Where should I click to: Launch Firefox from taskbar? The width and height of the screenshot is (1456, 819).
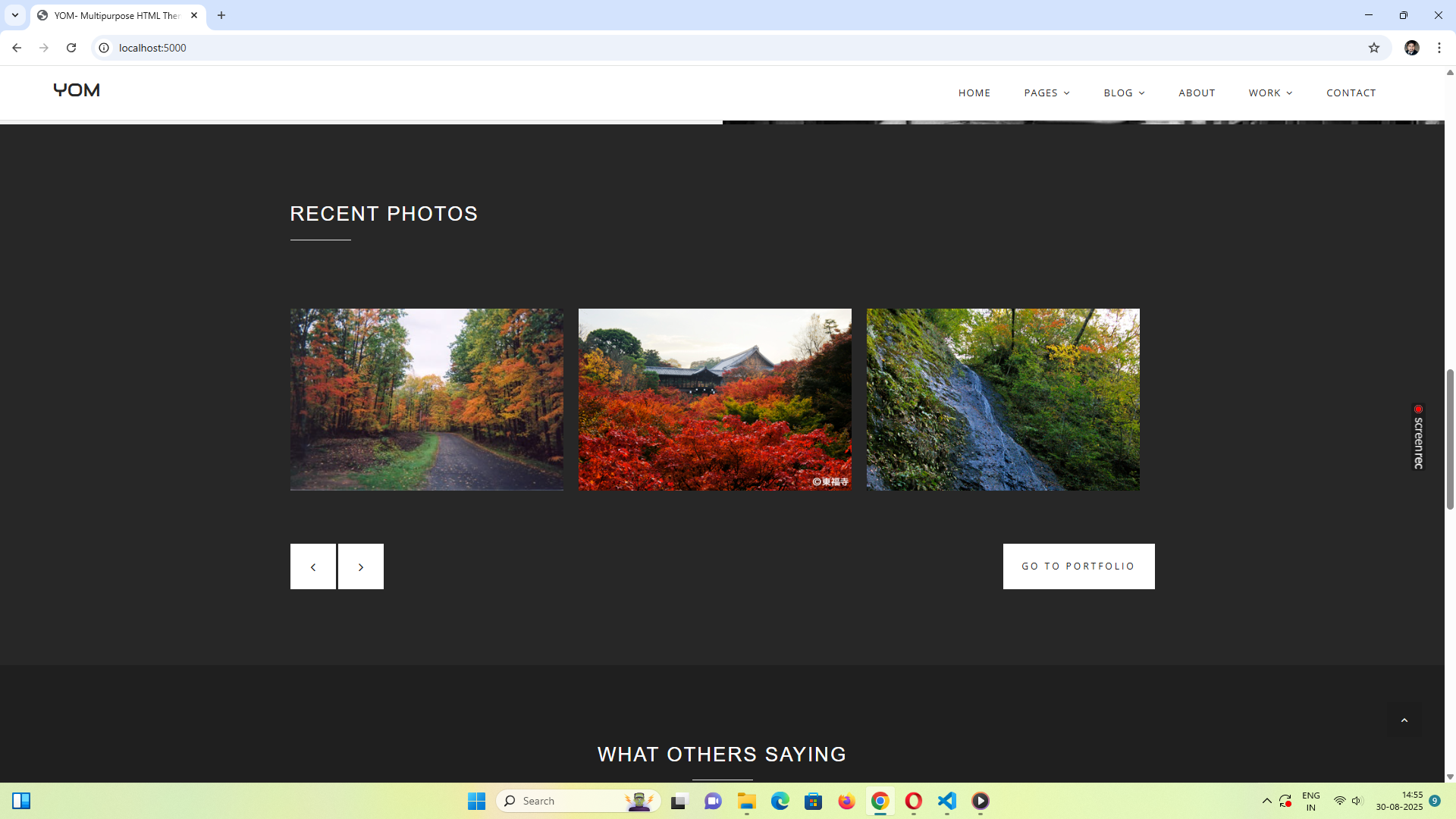coord(846,801)
